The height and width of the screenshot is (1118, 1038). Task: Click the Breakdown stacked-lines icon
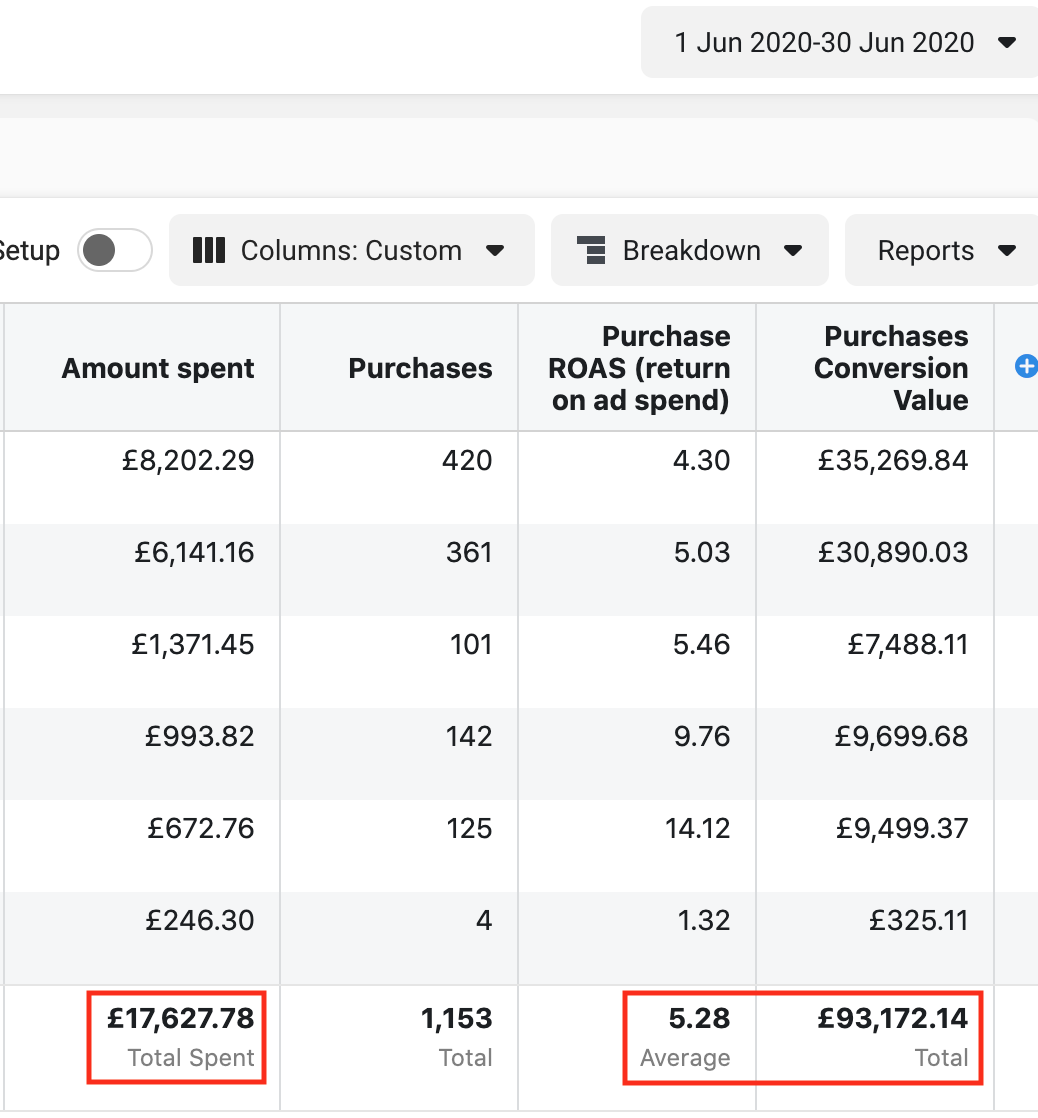click(x=592, y=250)
